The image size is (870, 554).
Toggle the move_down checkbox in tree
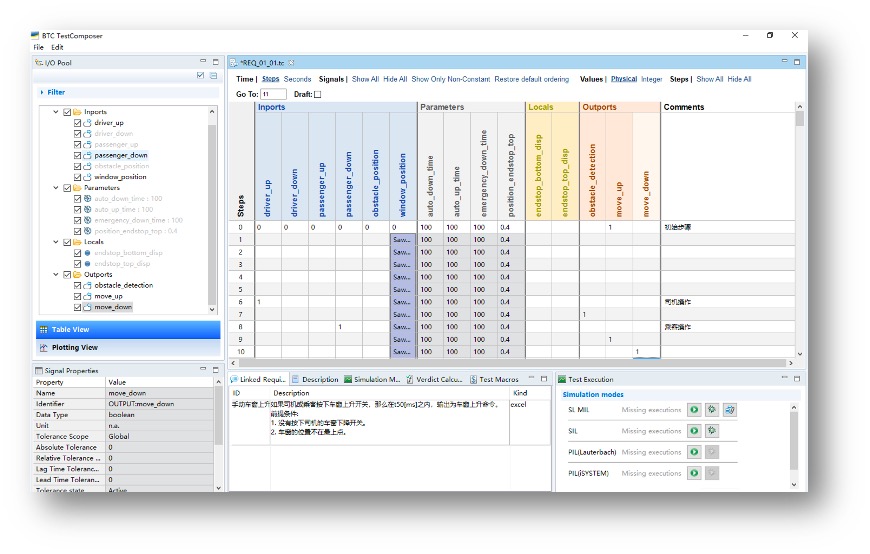pyautogui.click(x=78, y=307)
